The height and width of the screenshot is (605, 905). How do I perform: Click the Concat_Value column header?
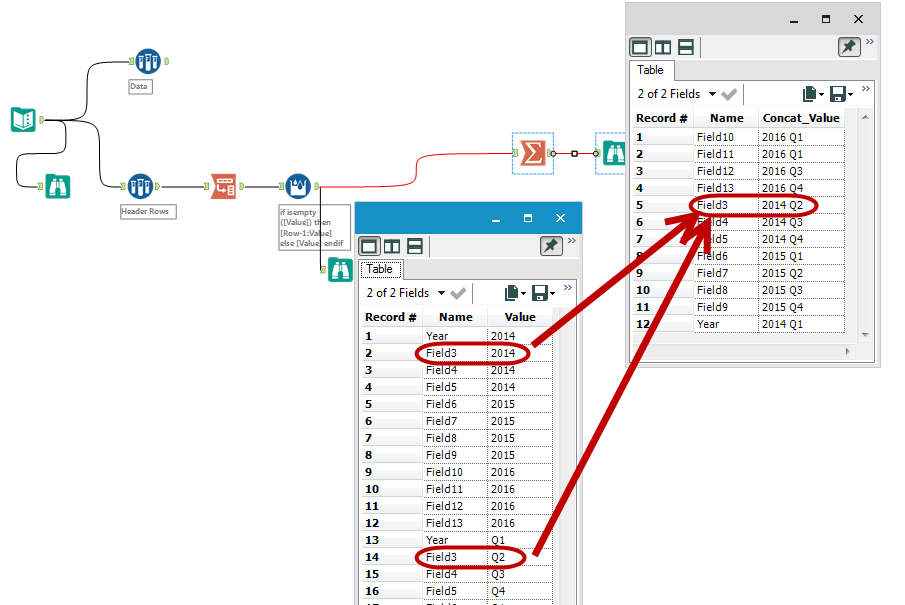pos(801,118)
